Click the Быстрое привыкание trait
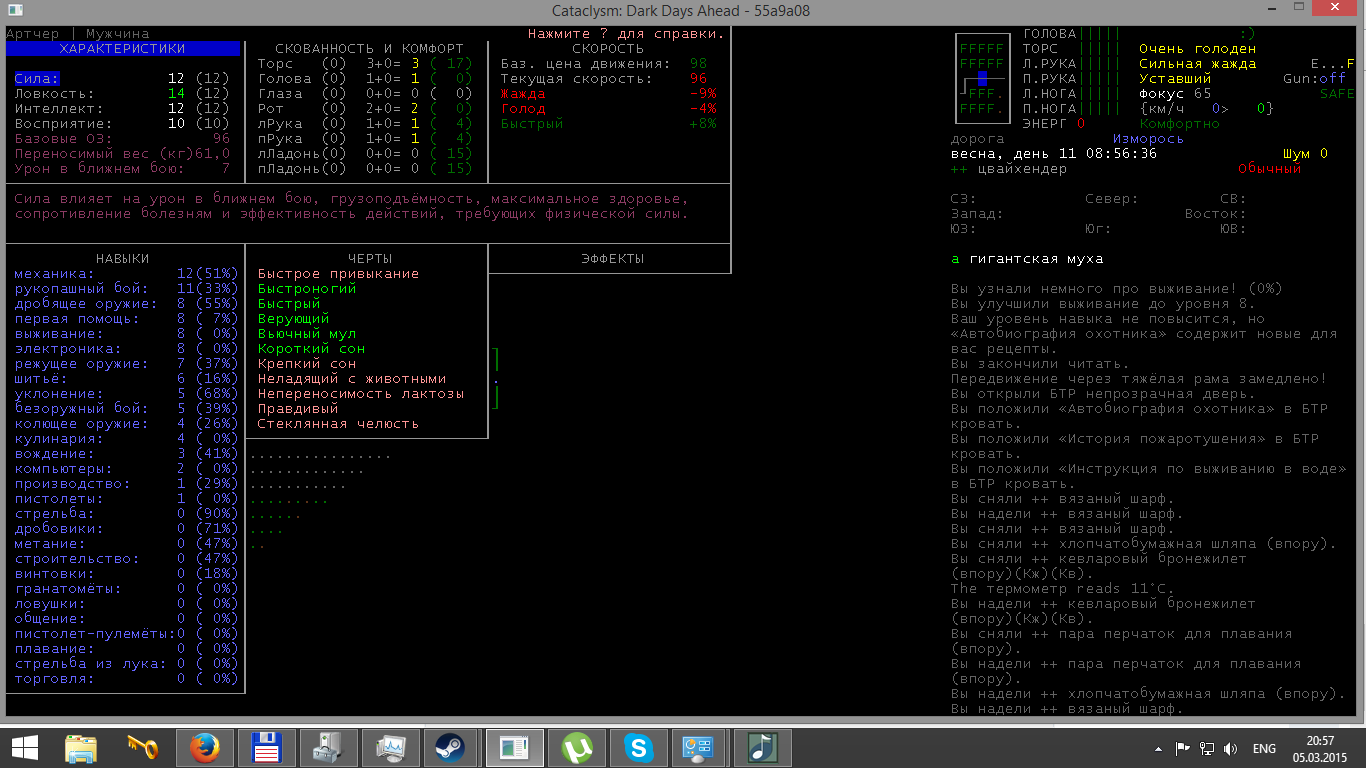Viewport: 1366px width, 768px height. pyautogui.click(x=338, y=273)
